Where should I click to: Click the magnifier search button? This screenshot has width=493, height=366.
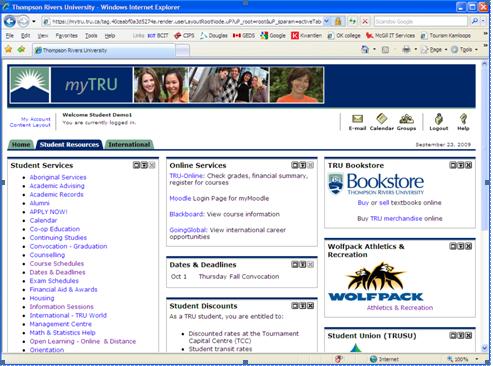[x=475, y=21]
